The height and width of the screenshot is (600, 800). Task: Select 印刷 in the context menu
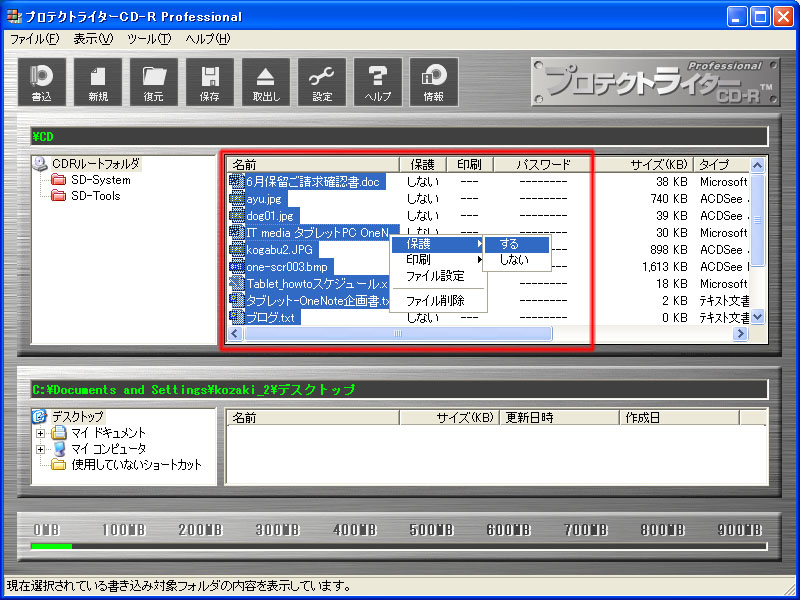438,260
